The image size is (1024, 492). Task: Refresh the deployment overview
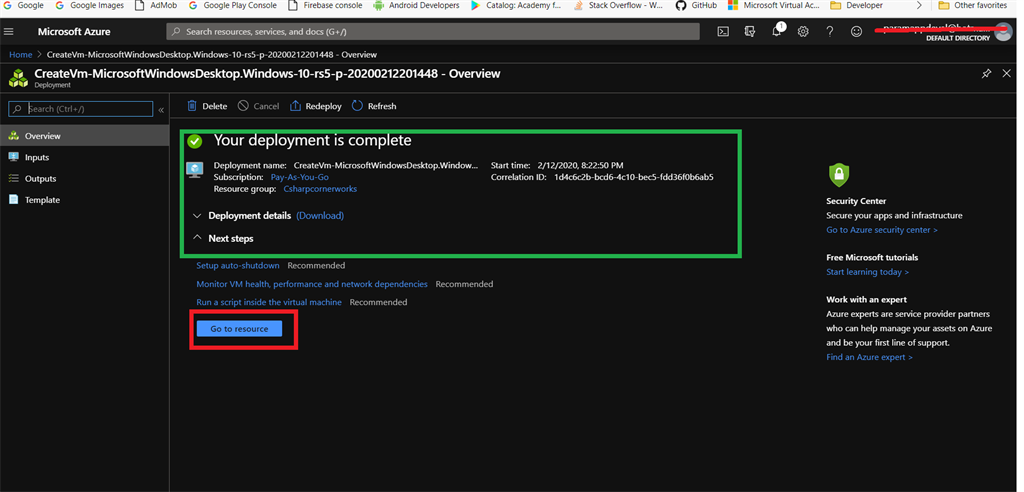(374, 106)
